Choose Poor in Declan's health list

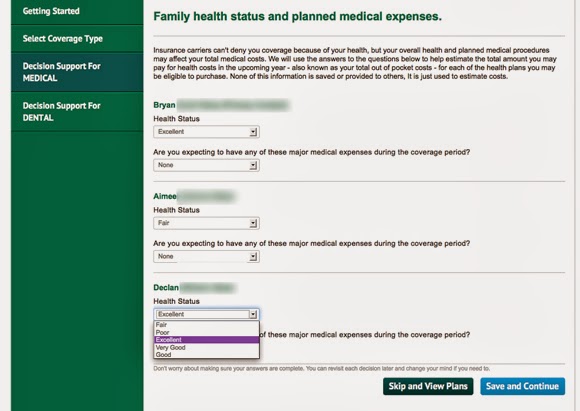206,332
